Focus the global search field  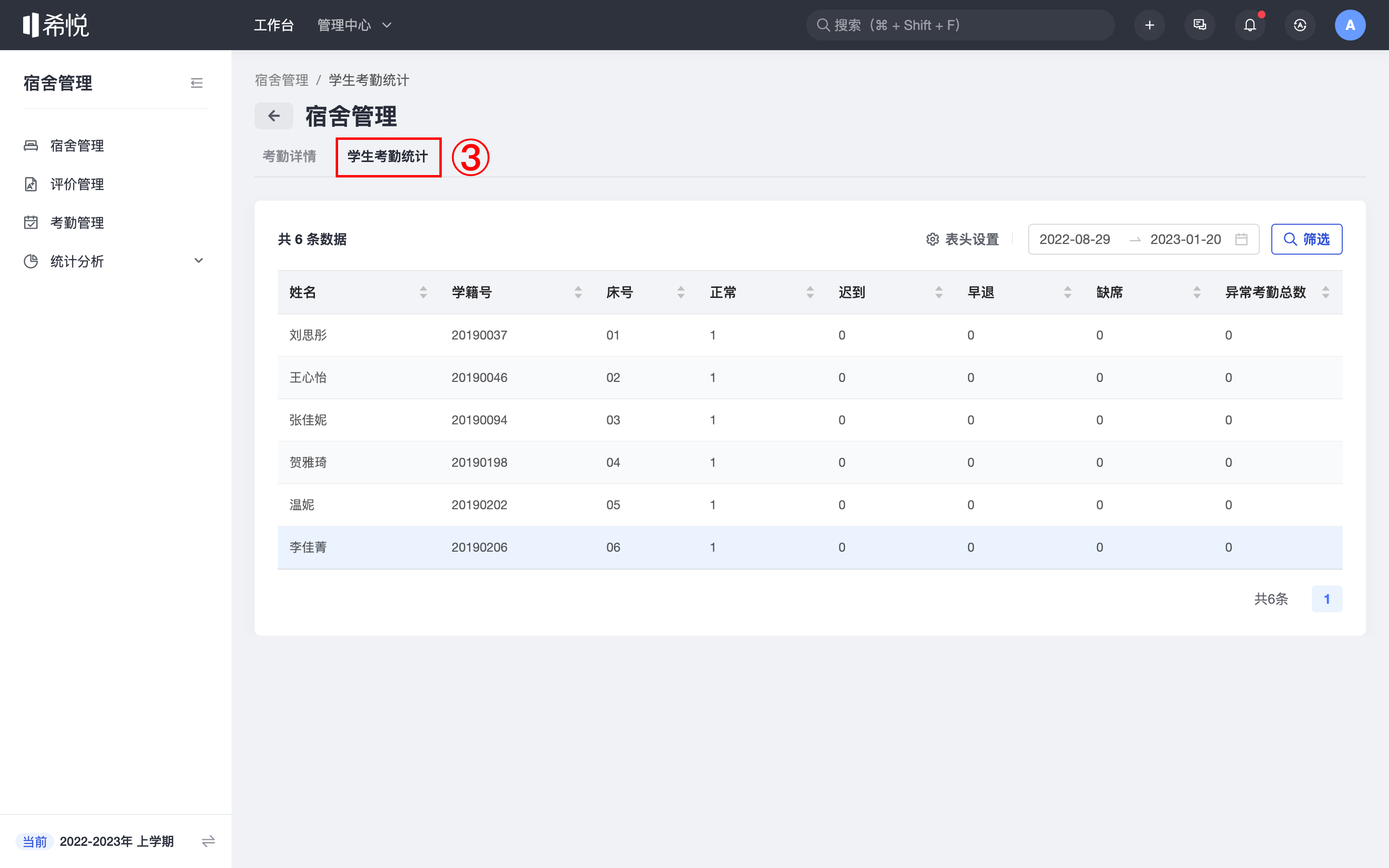[960, 25]
